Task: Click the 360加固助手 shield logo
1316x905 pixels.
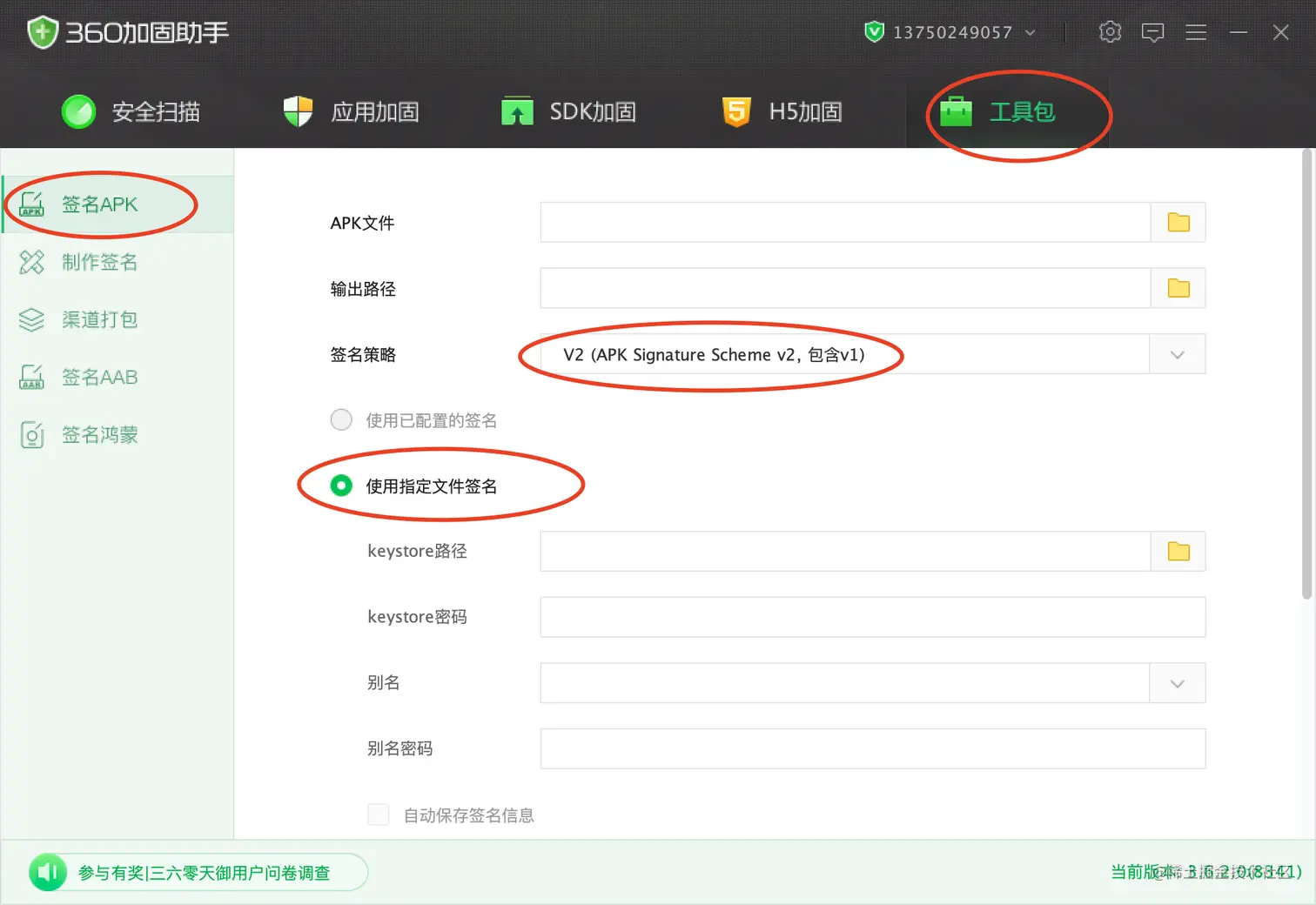Action: [42, 33]
